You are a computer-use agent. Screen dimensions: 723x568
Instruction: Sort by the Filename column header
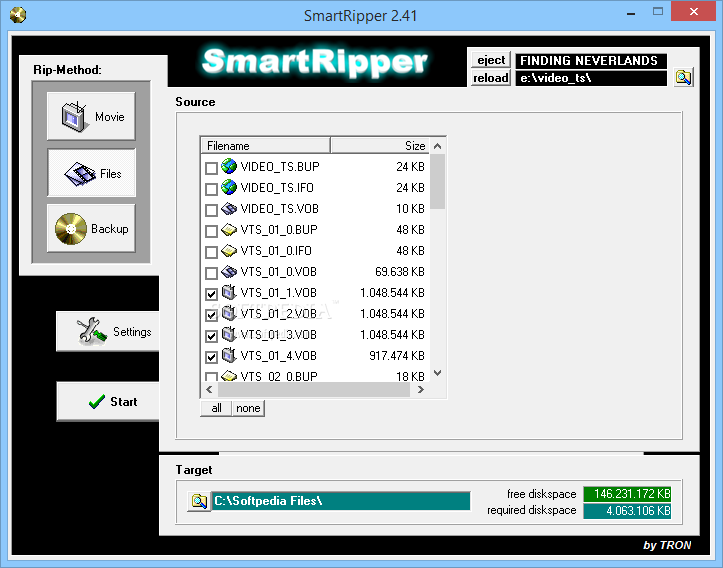click(x=266, y=146)
